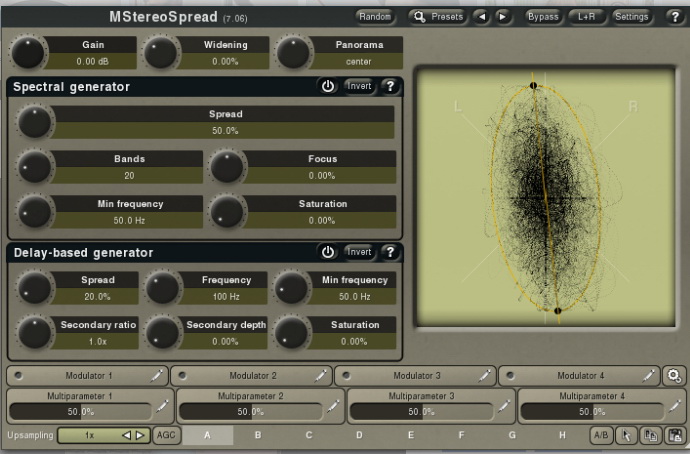Image resolution: width=690 pixels, height=454 pixels.
Task: Select preset slot H
Action: click(562, 435)
